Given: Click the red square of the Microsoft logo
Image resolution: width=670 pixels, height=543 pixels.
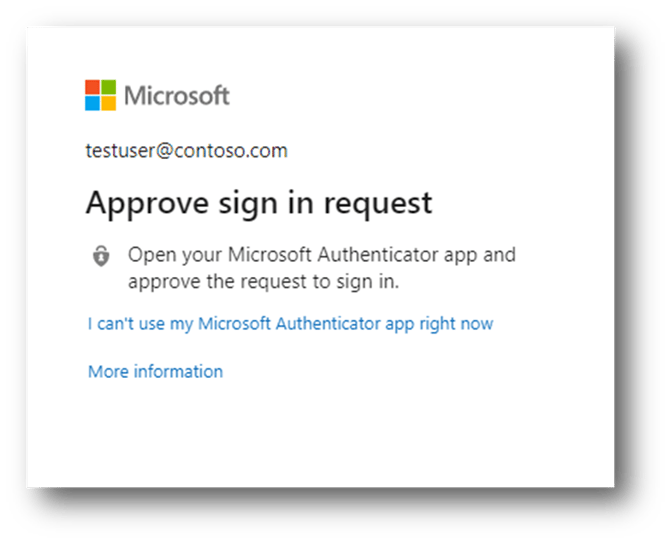Looking at the screenshot, I should (92, 87).
